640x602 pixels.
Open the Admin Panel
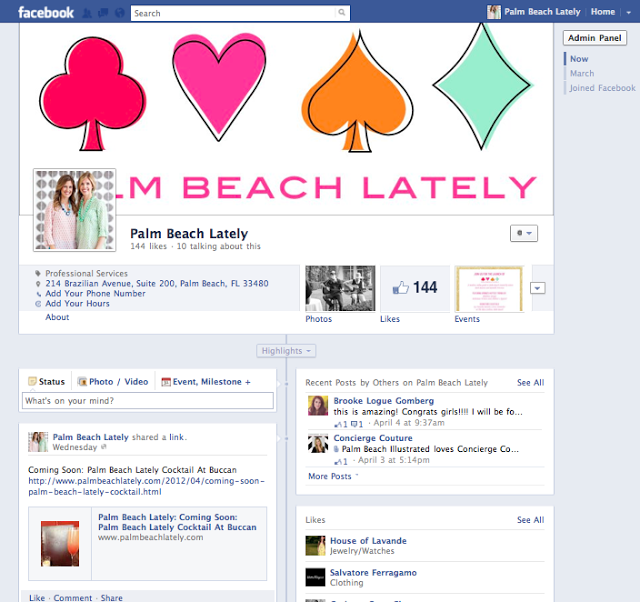[595, 38]
